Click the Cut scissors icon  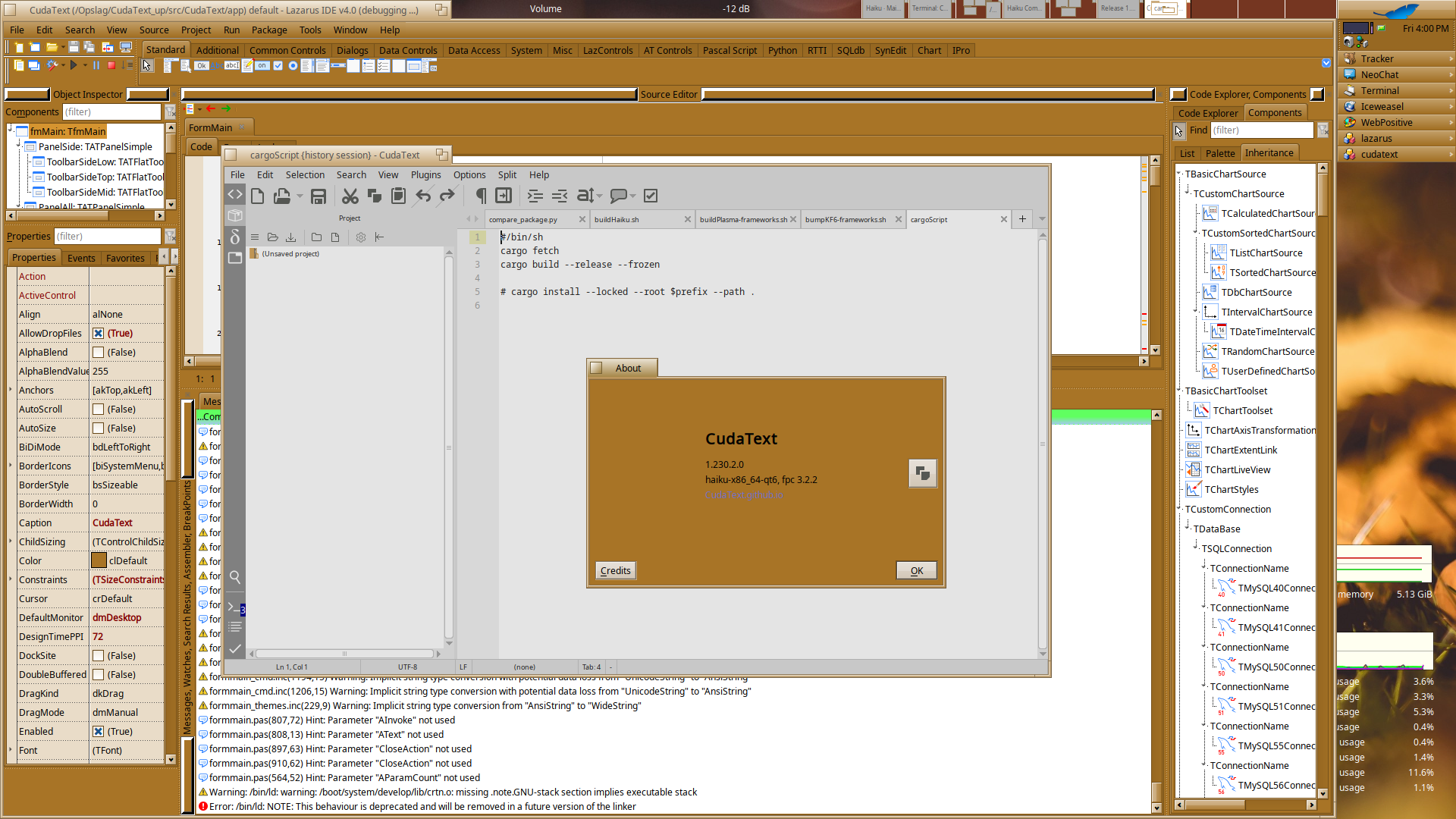[x=350, y=196]
